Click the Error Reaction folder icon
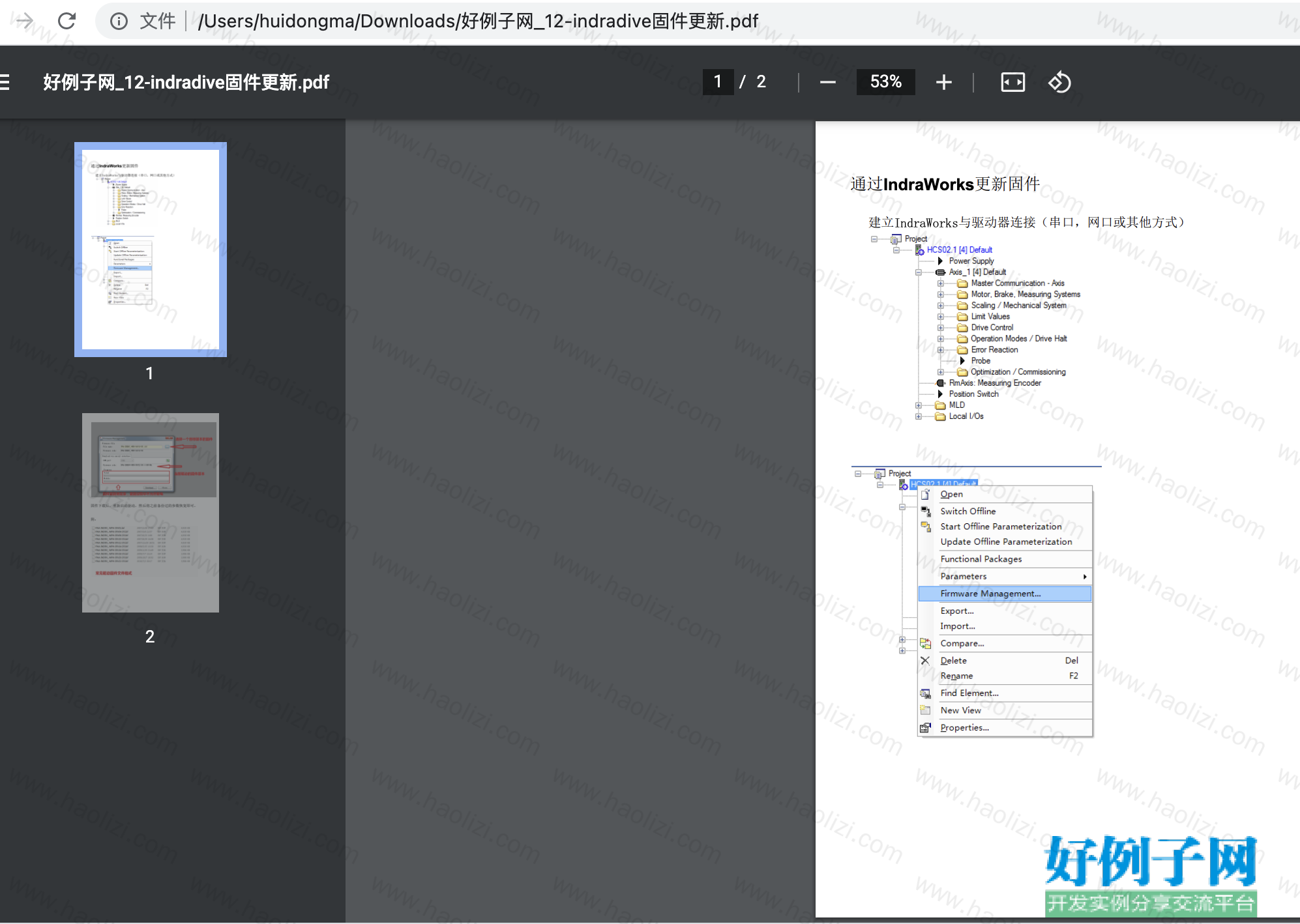 962,350
